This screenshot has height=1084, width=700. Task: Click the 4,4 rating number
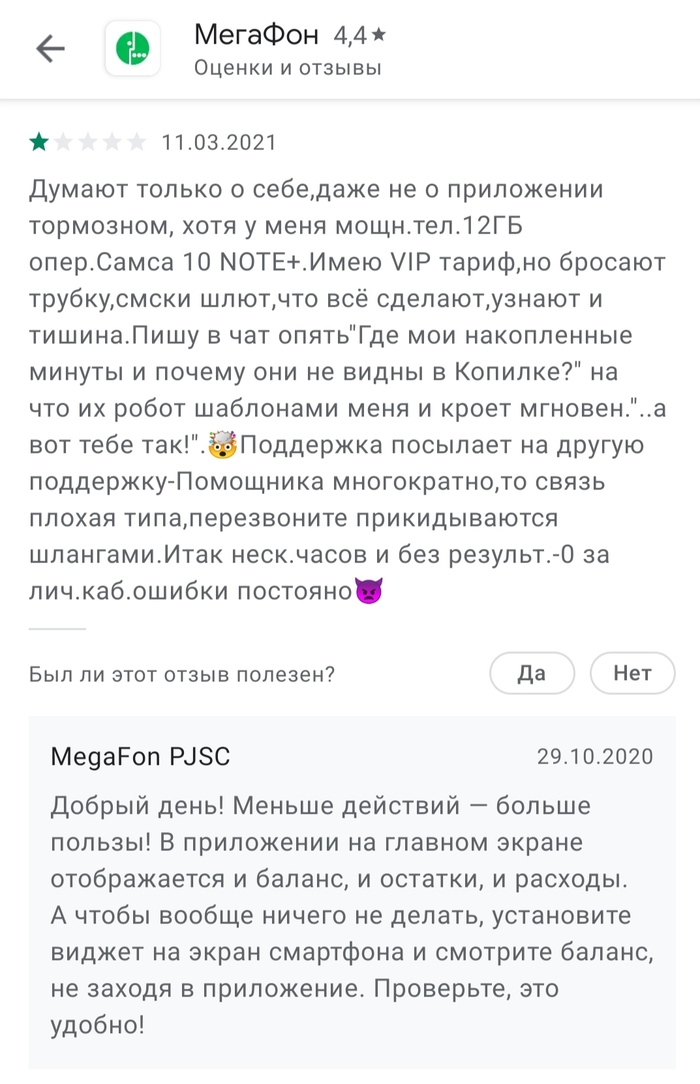[349, 36]
